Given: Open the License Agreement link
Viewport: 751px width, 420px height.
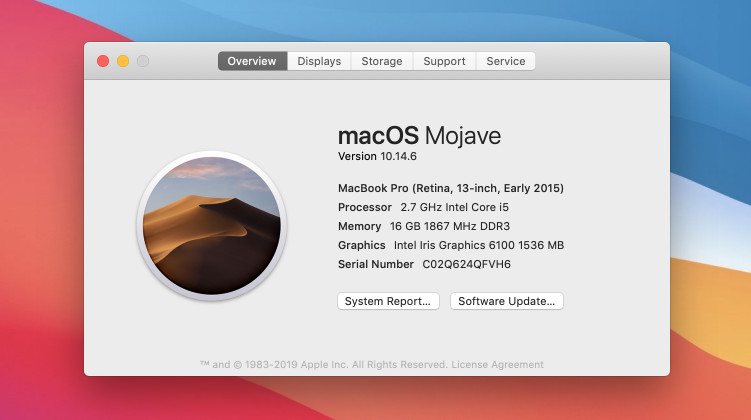Looking at the screenshot, I should [498, 365].
